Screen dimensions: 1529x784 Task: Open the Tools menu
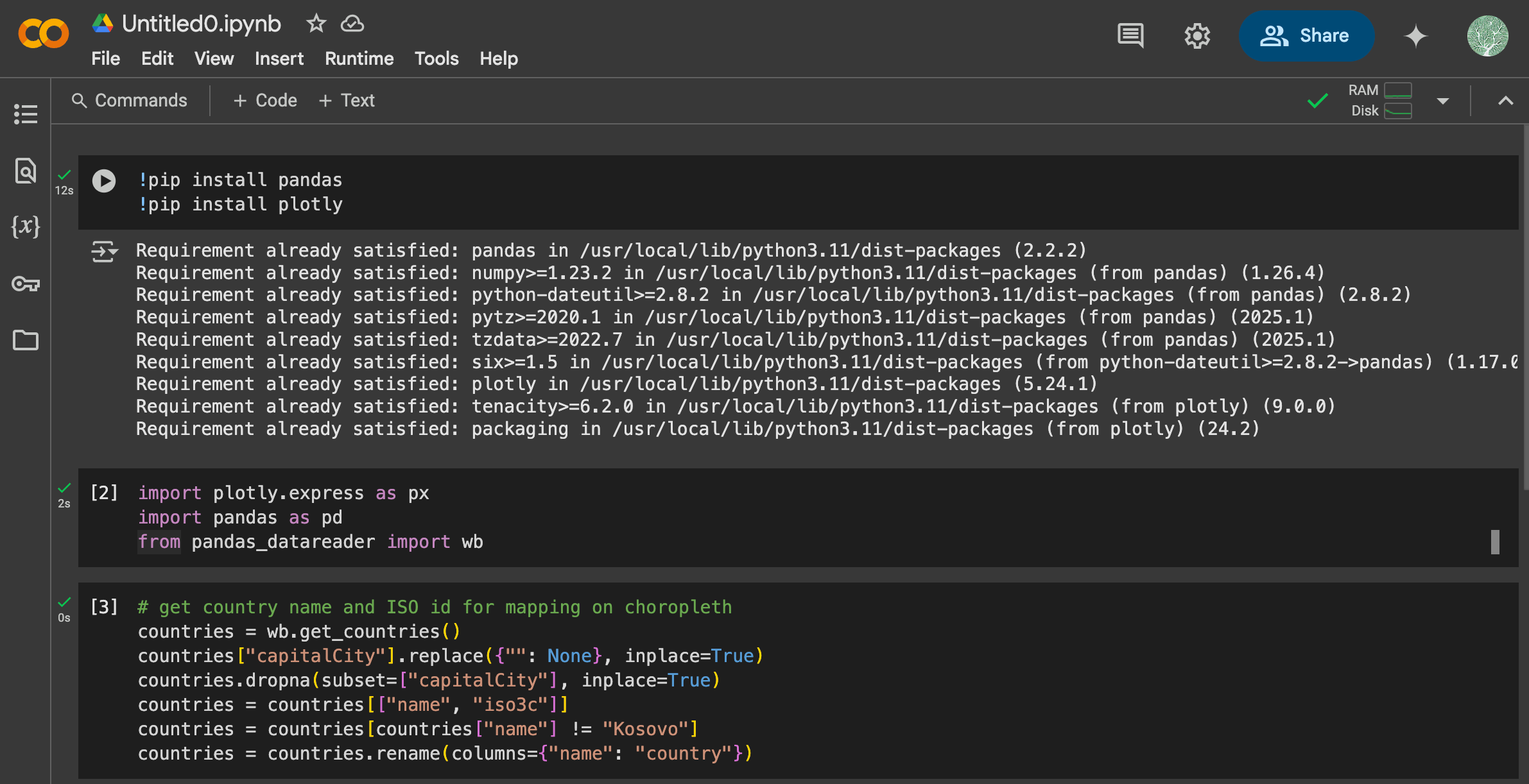[x=436, y=59]
